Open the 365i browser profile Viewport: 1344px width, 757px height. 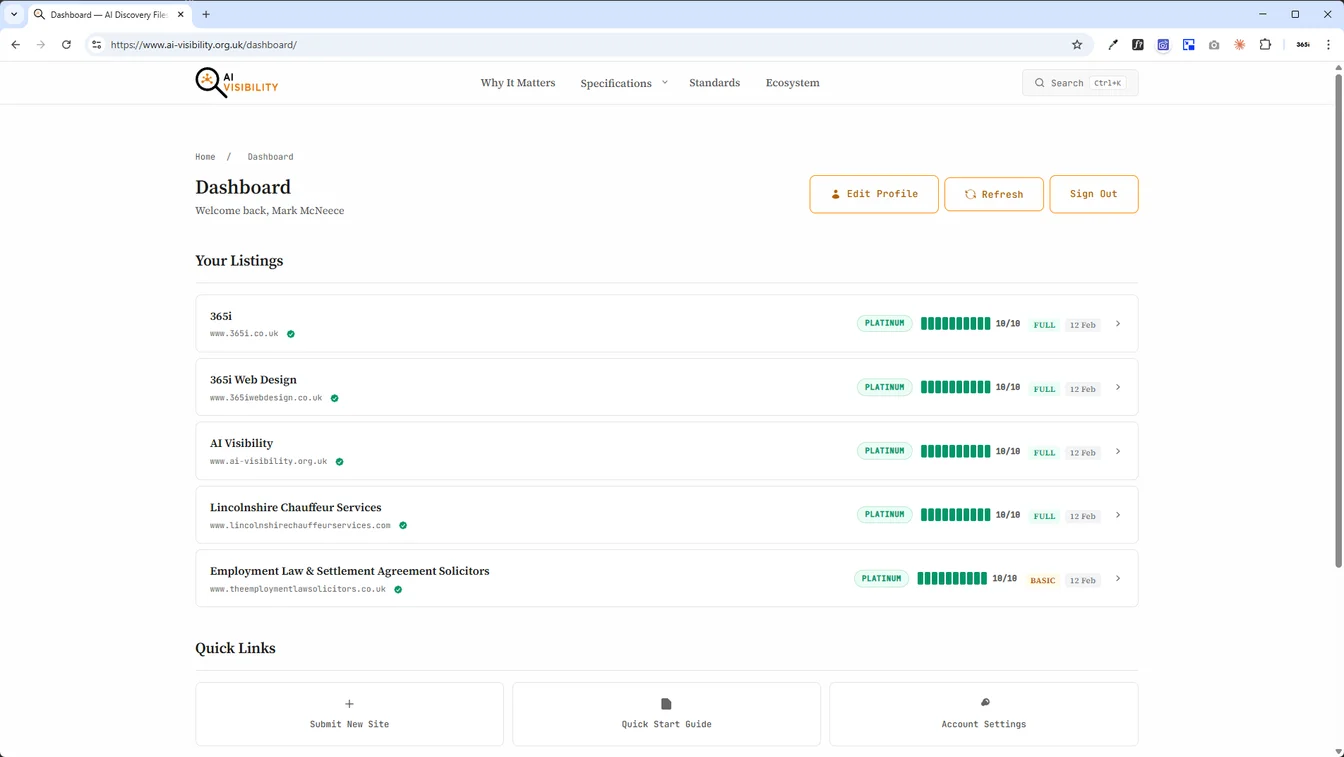pos(1303,44)
